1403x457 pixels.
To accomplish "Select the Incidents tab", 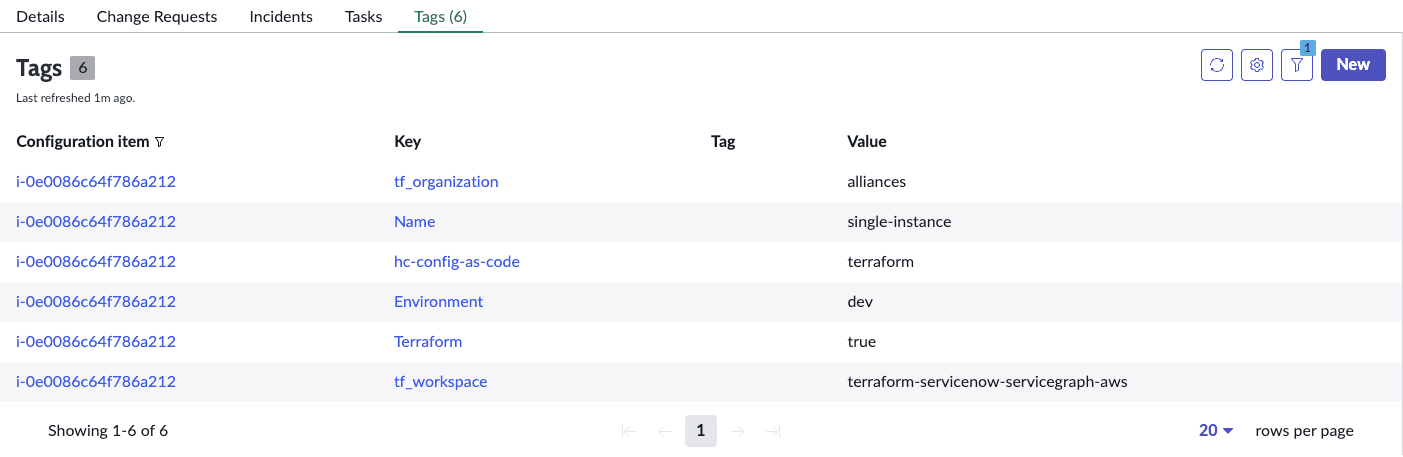I will (281, 17).
